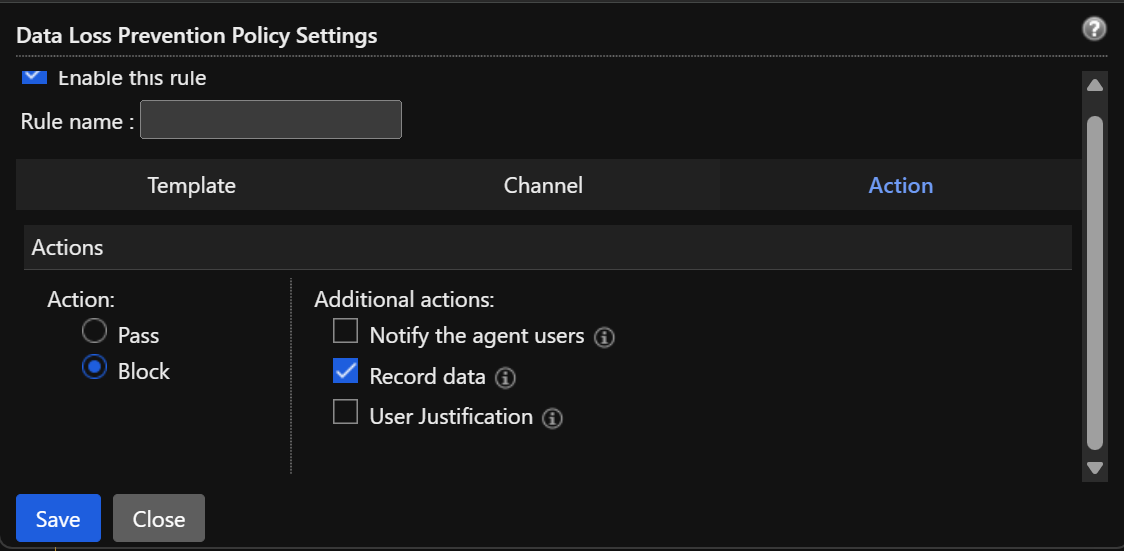Click the Close button

coord(159,518)
